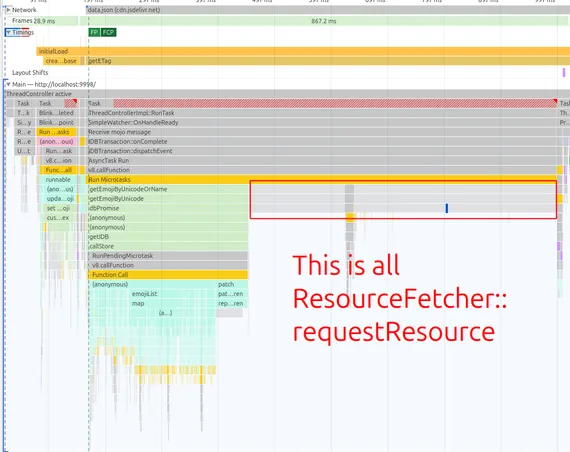This screenshot has width=570, height=452.
Task: Select the Blink...point entry
Action: click(x=57, y=123)
